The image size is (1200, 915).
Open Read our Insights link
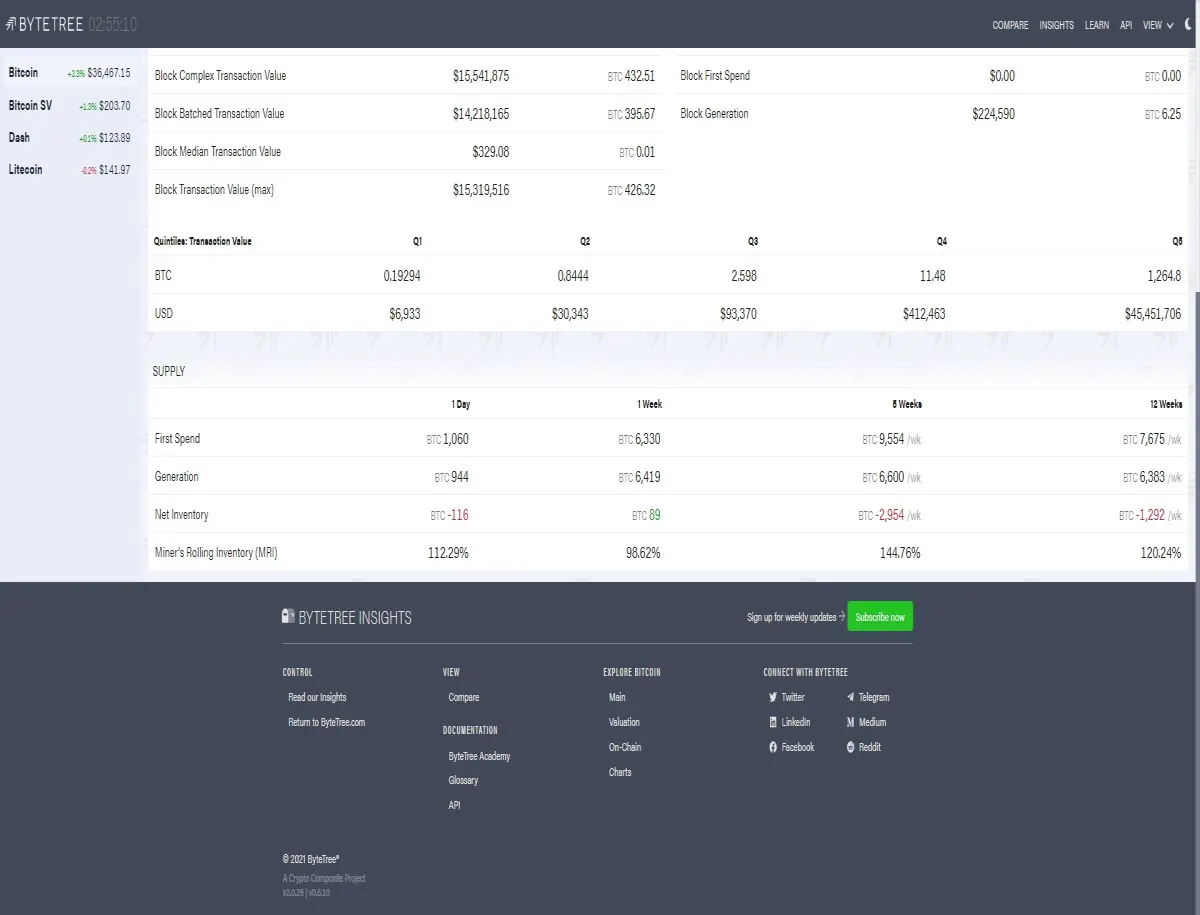(x=317, y=697)
